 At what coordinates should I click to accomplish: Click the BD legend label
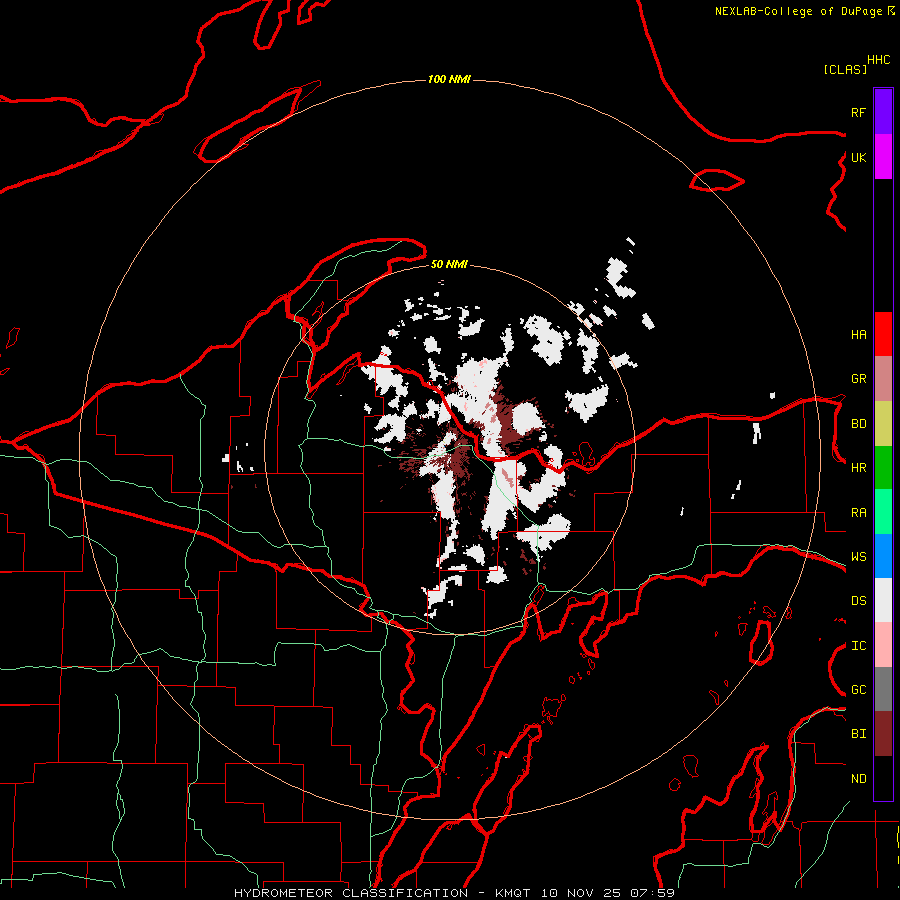click(858, 424)
